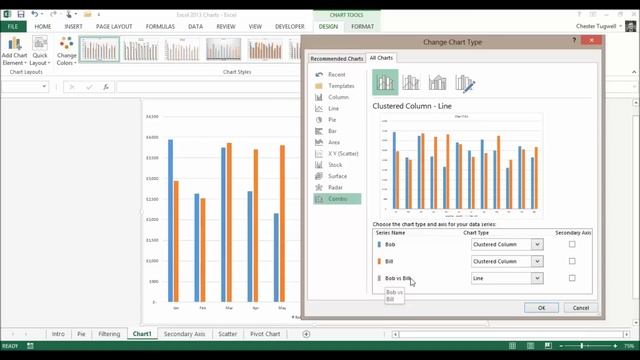Image resolution: width=640 pixels, height=360 pixels.
Task: Open the PAGE LAYOUT ribbon tab
Action: [x=114, y=27]
